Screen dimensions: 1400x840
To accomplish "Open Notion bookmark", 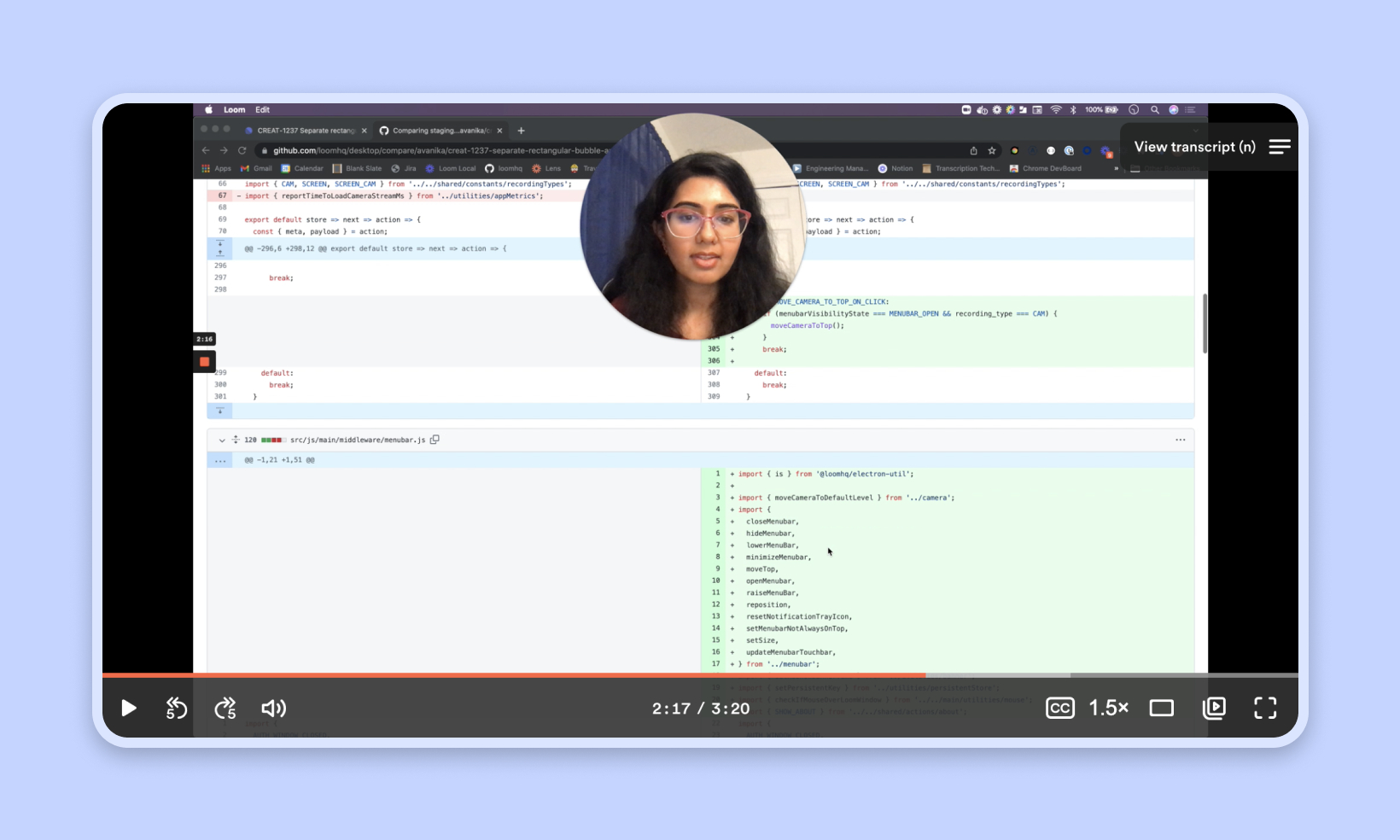I will (895, 168).
